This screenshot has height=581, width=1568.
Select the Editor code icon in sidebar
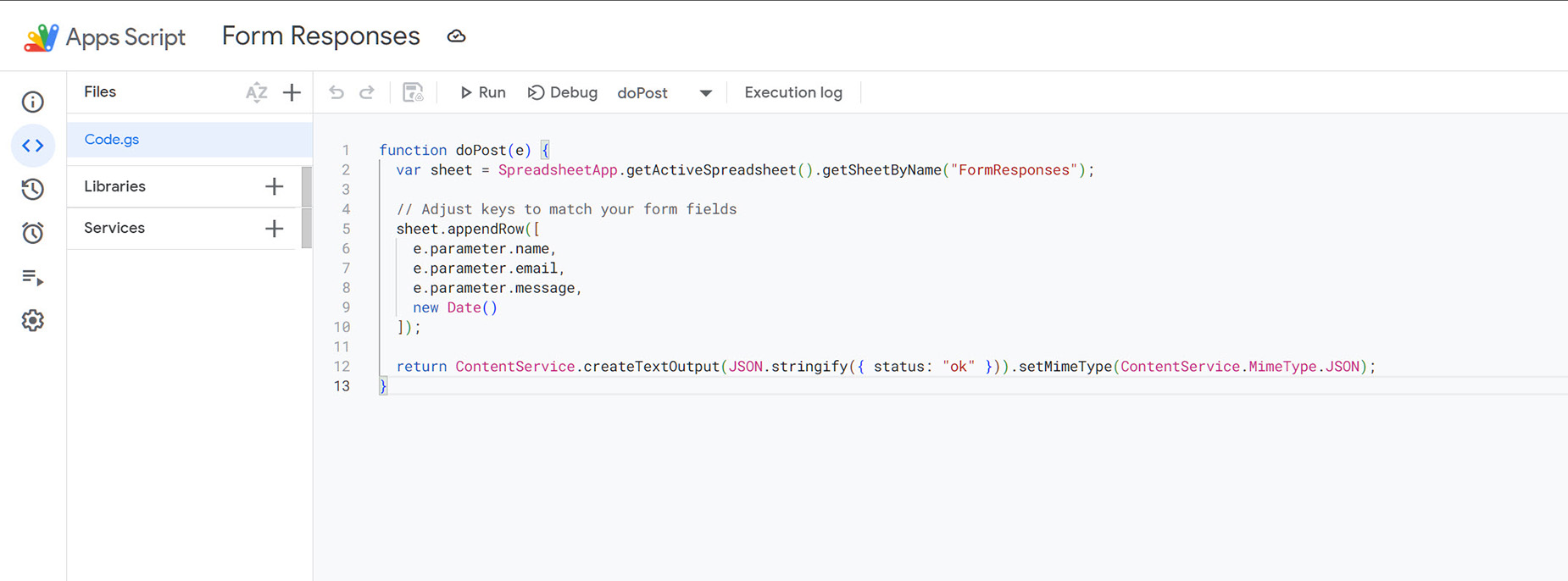32,146
